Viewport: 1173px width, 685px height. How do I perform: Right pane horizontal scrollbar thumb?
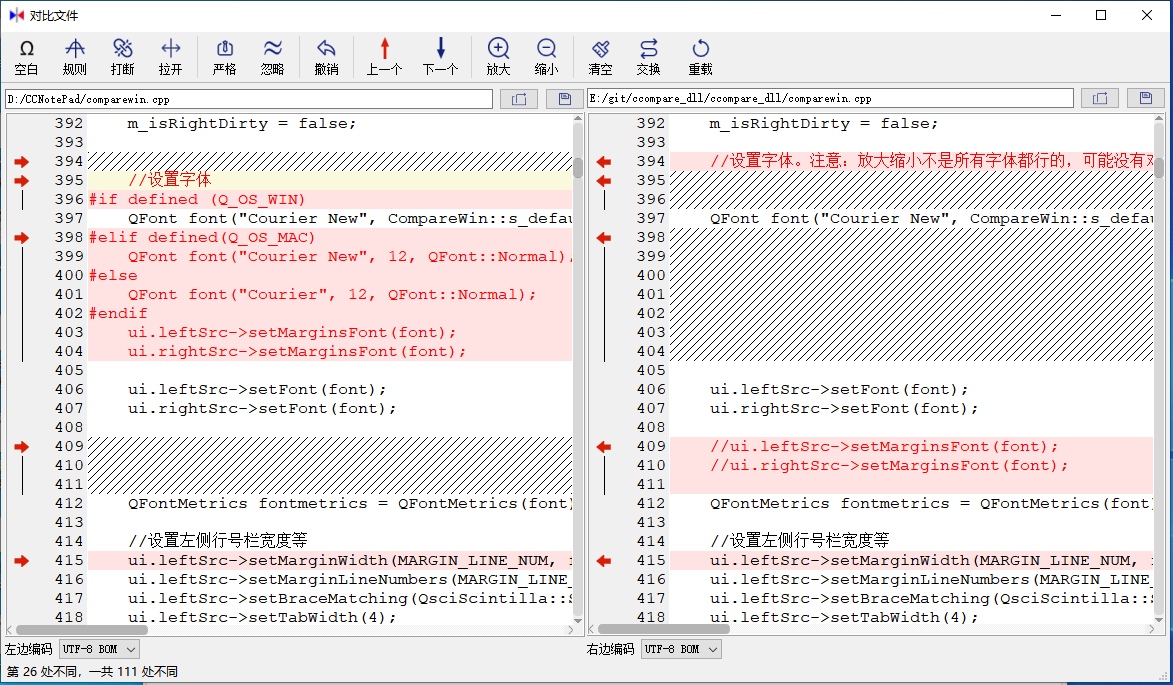pyautogui.click(x=664, y=630)
